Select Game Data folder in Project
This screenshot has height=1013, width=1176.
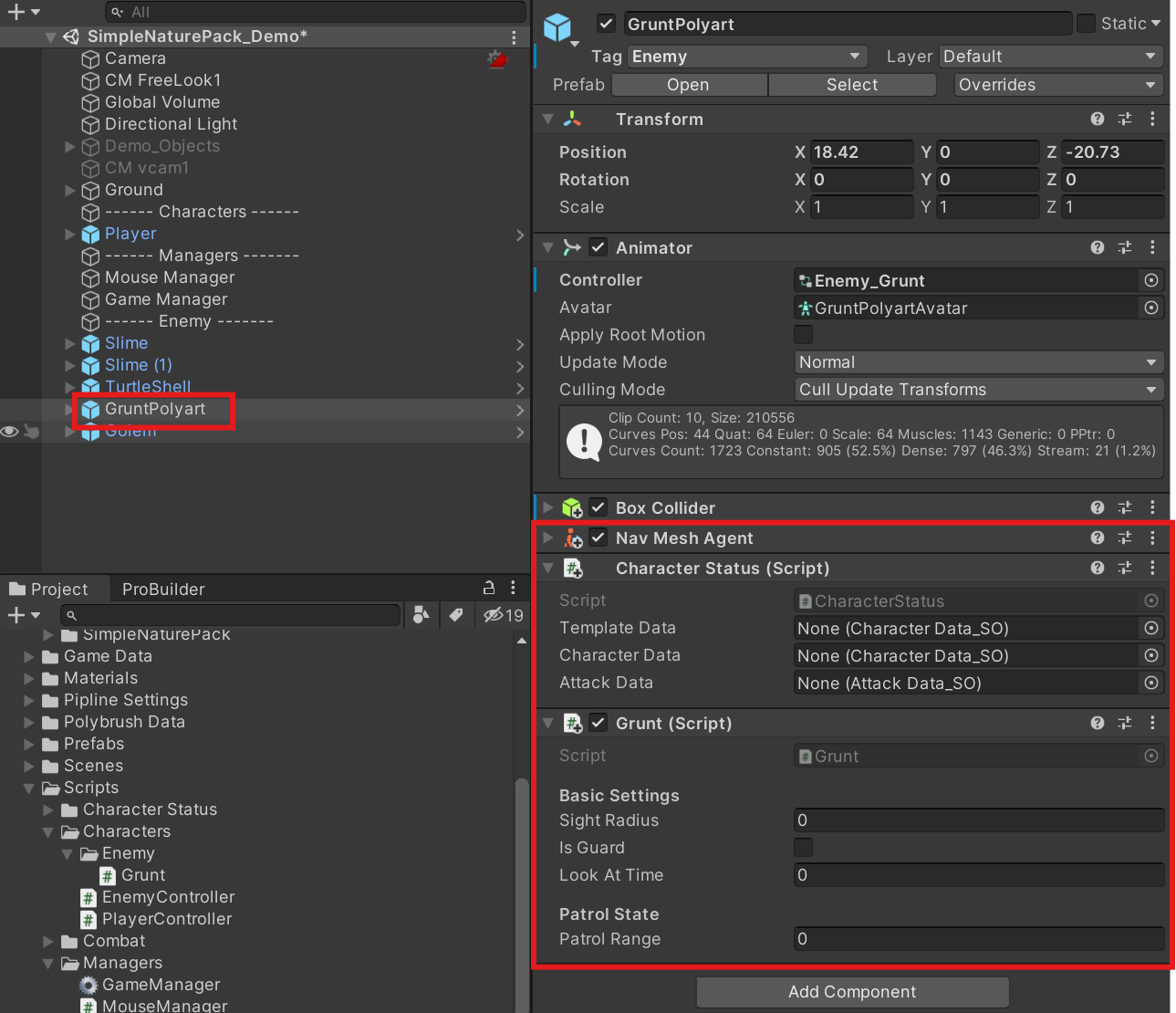tap(108, 656)
